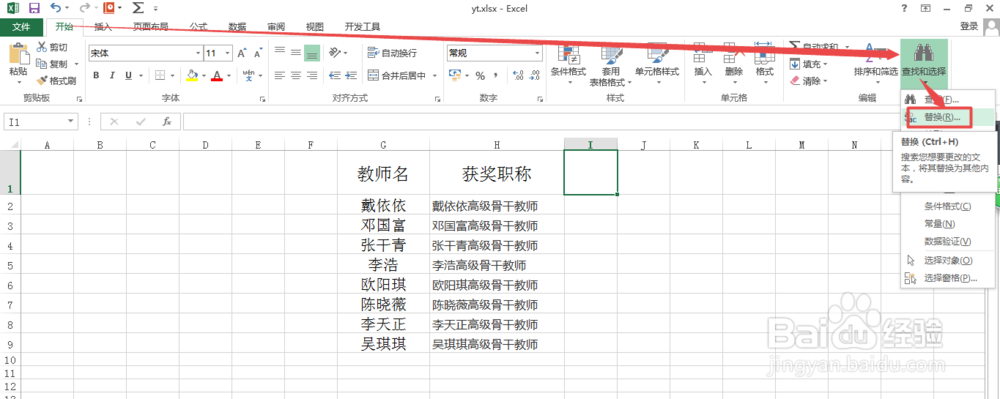Save the workbook with the floppy icon
The width and height of the screenshot is (1000, 399).
click(34, 8)
